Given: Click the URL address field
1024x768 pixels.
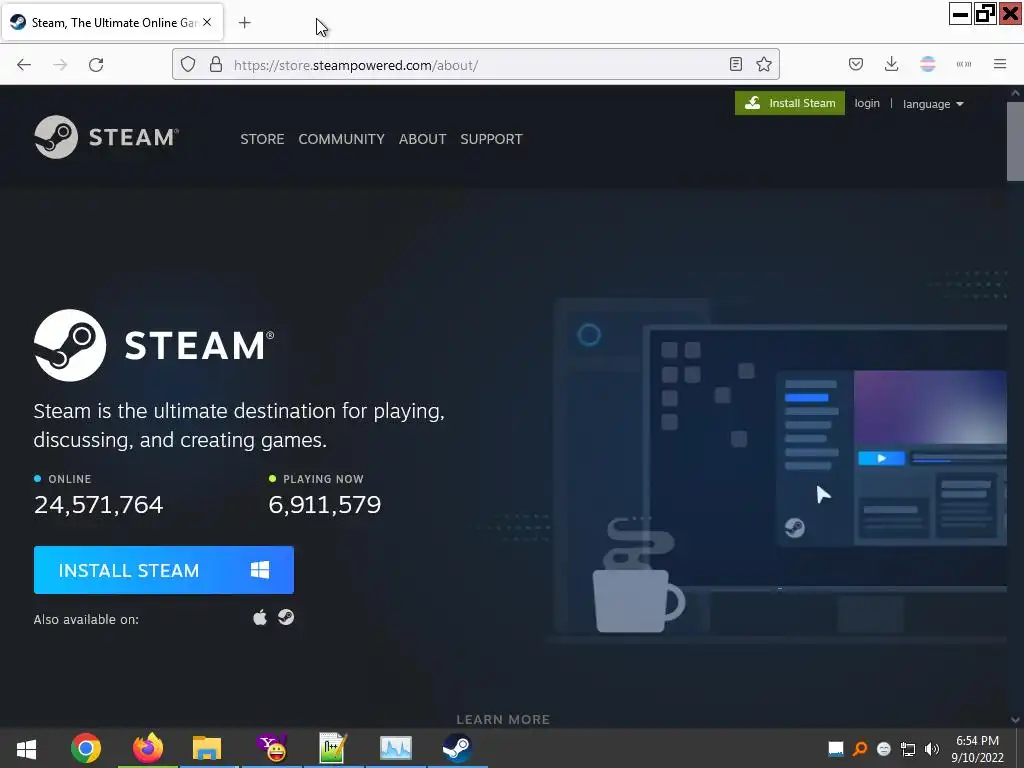Looking at the screenshot, I should click(477, 65).
